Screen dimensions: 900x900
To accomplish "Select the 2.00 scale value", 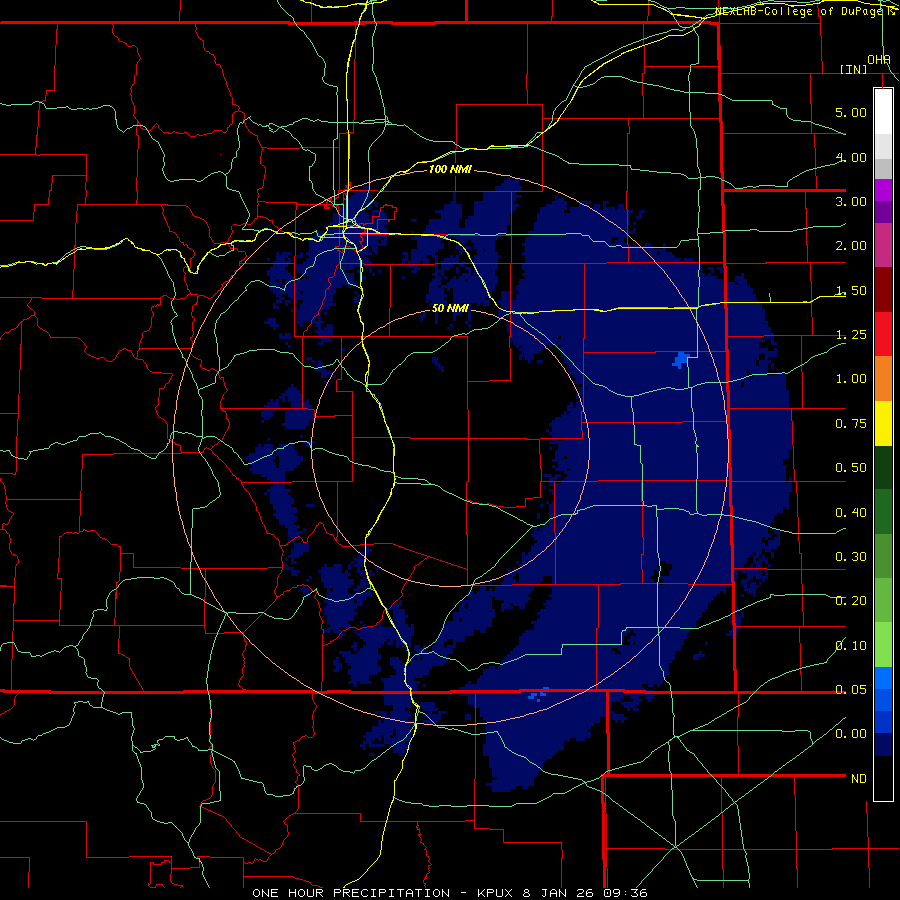I will click(x=851, y=246).
